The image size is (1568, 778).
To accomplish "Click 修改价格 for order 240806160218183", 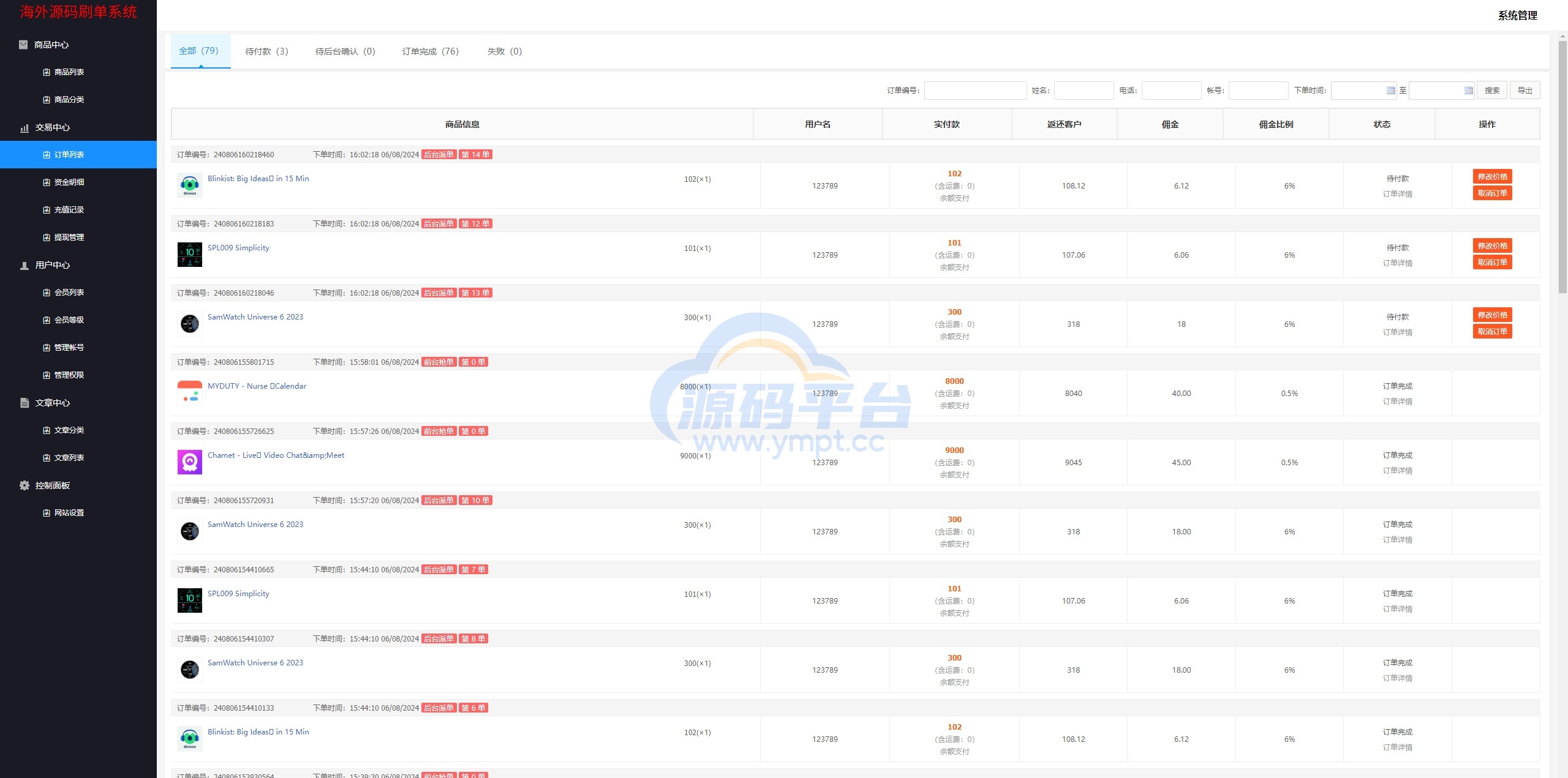I will (1492, 246).
